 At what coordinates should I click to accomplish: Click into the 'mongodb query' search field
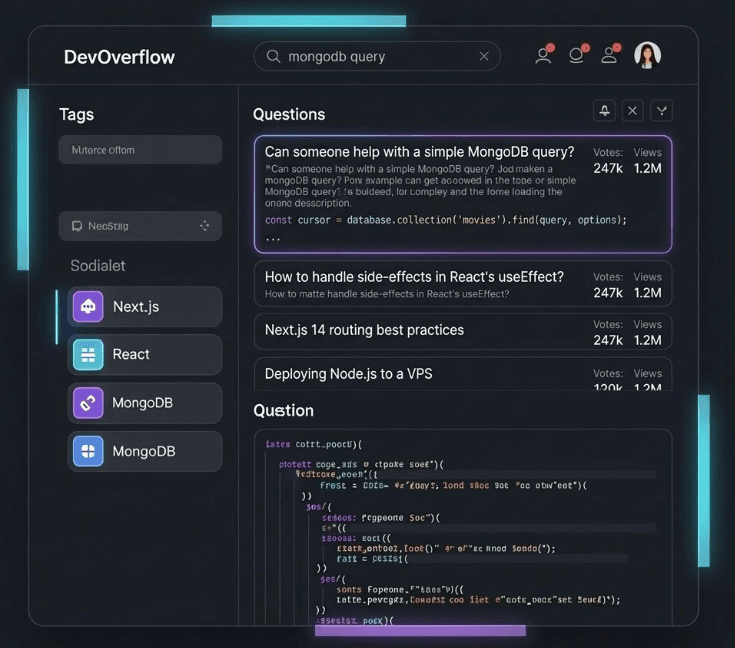[x=380, y=57]
